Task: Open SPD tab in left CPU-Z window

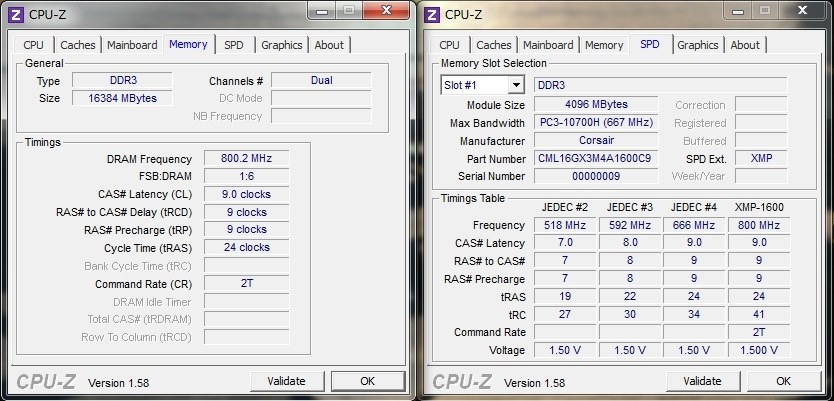Action: (233, 45)
